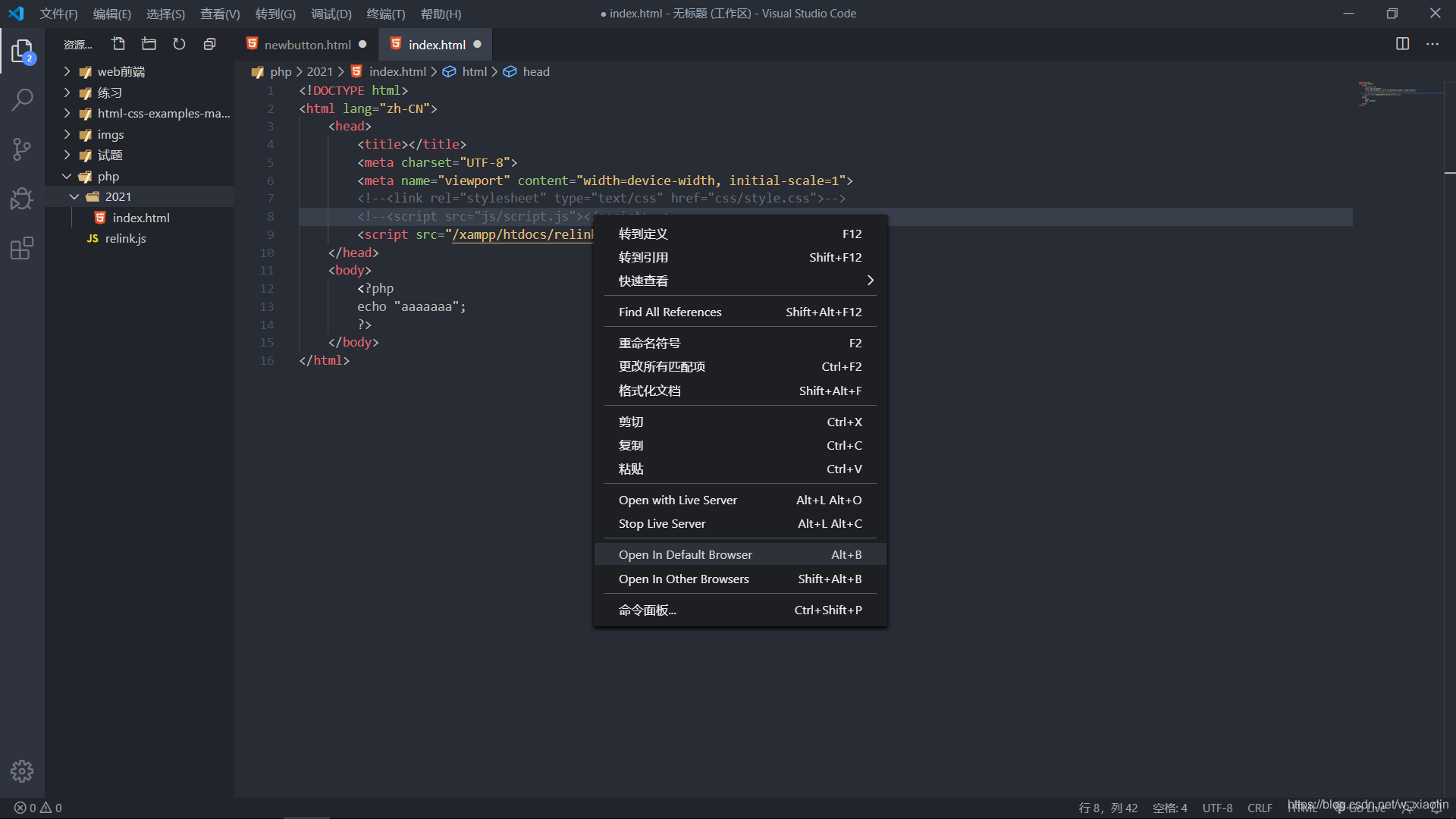Expand the 试题 folder

click(67, 155)
